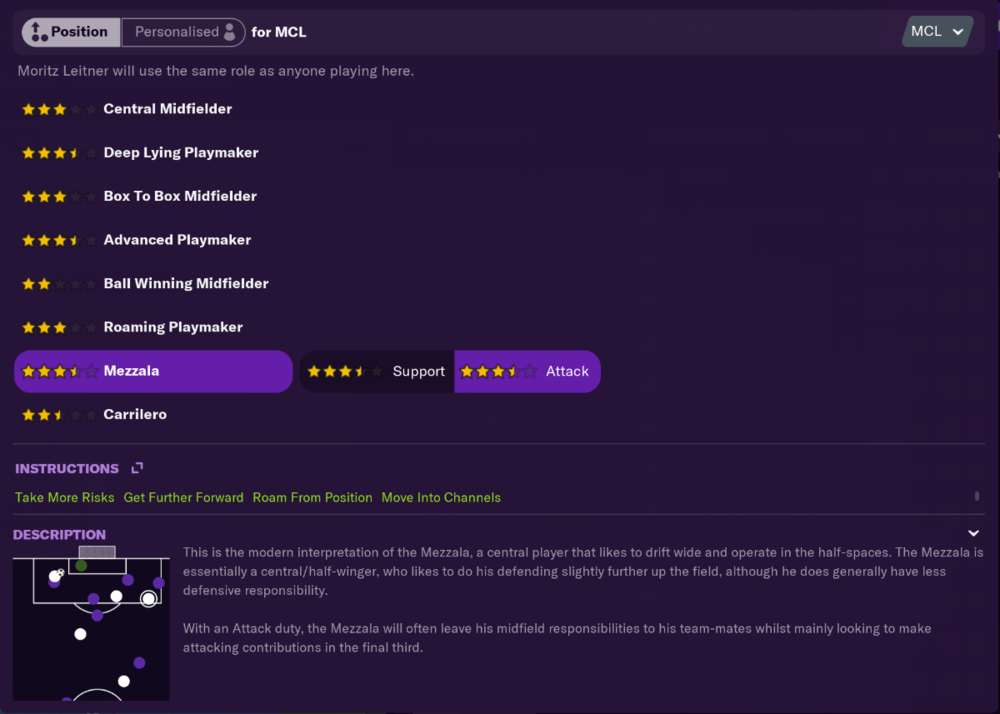Screen dimensions: 1000x714
Task: Click the star rating beside Carrilero
Action: tap(59, 415)
